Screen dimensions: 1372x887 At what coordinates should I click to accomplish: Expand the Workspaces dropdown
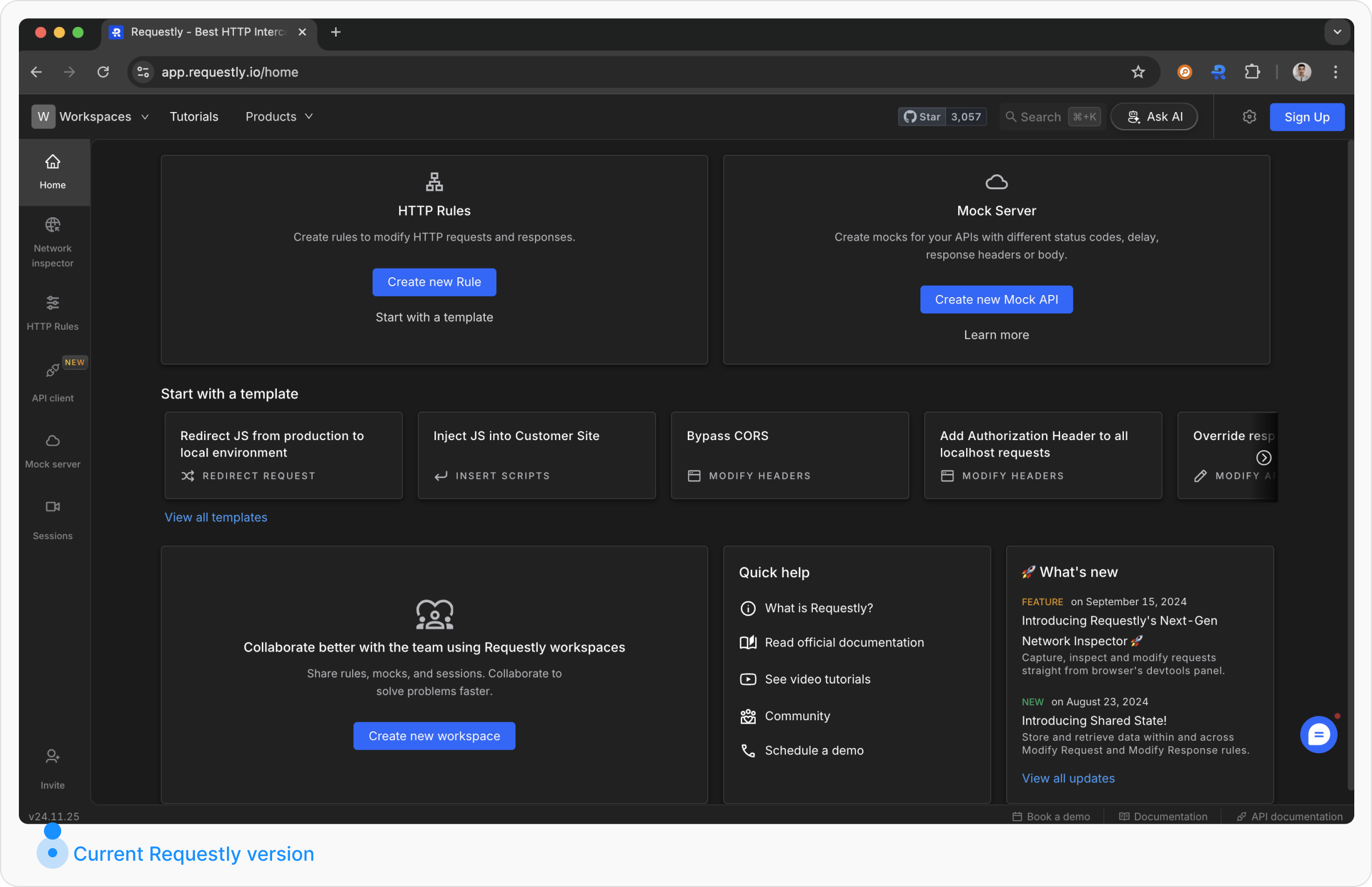tap(91, 117)
